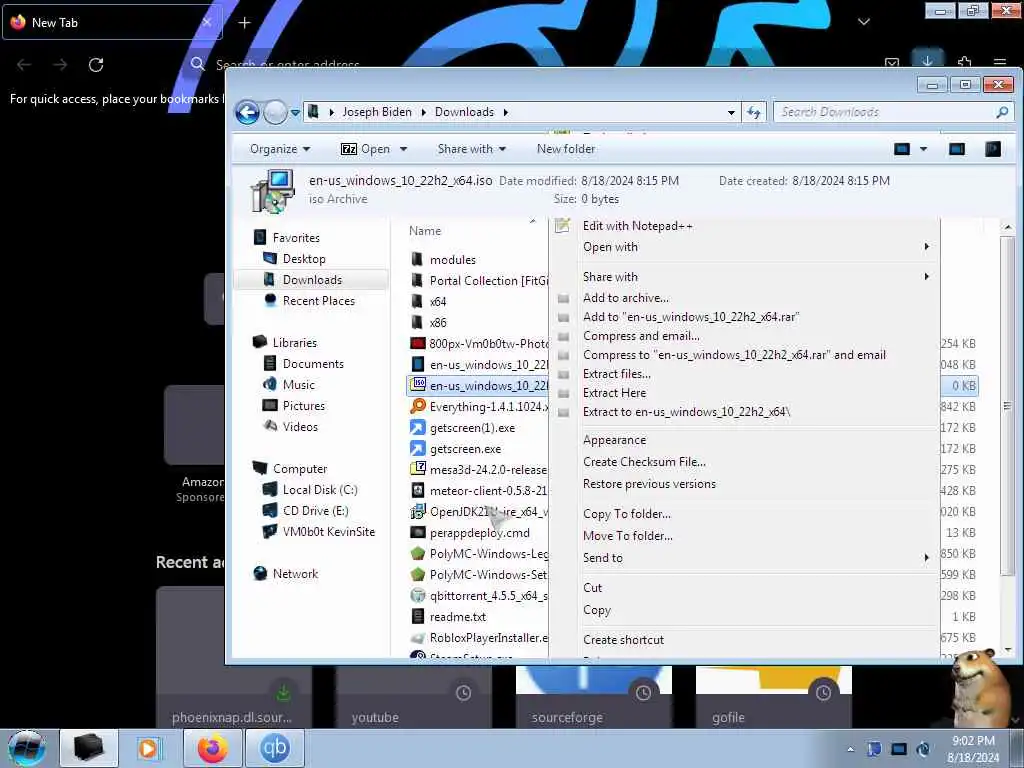Image resolution: width=1024 pixels, height=768 pixels.
Task: Open the Firefox list all tabs chevron
Action: 863,22
